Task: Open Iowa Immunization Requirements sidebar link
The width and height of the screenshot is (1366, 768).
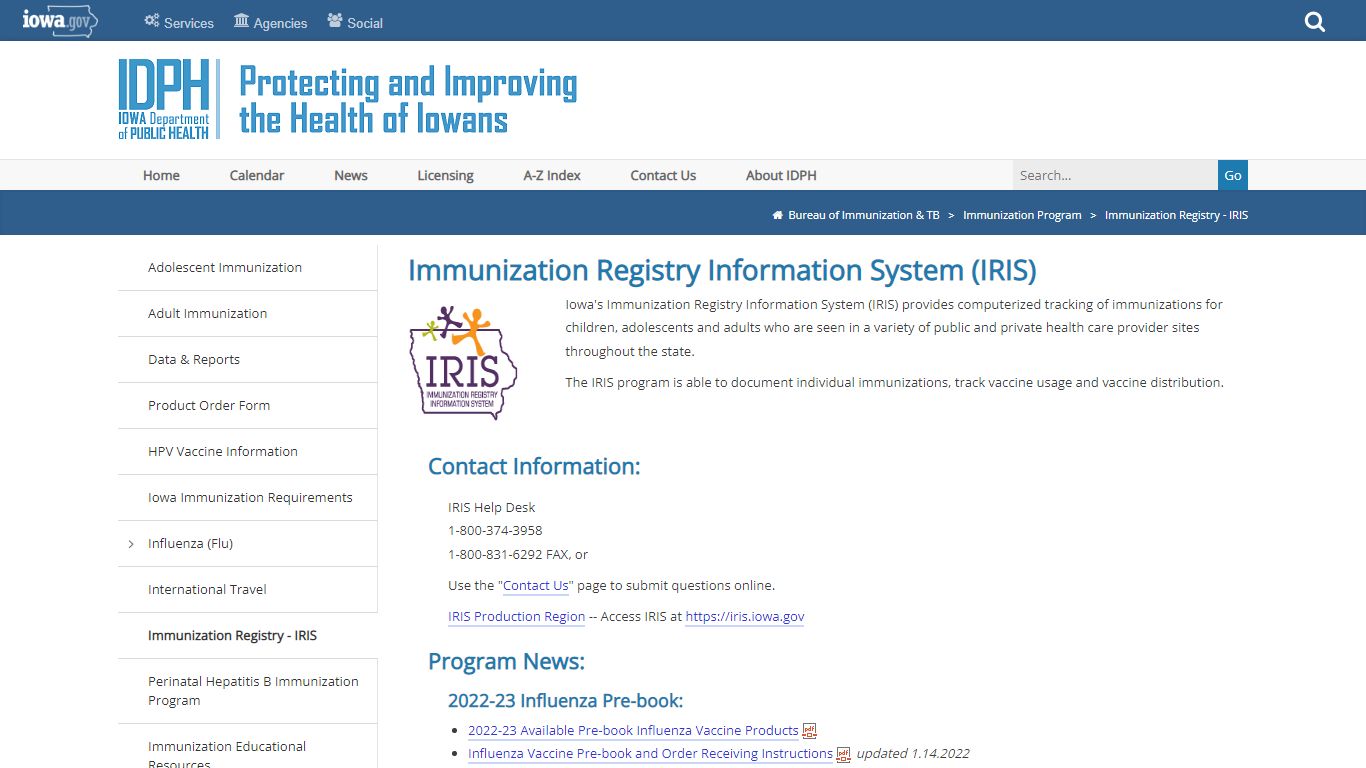Action: (x=250, y=498)
